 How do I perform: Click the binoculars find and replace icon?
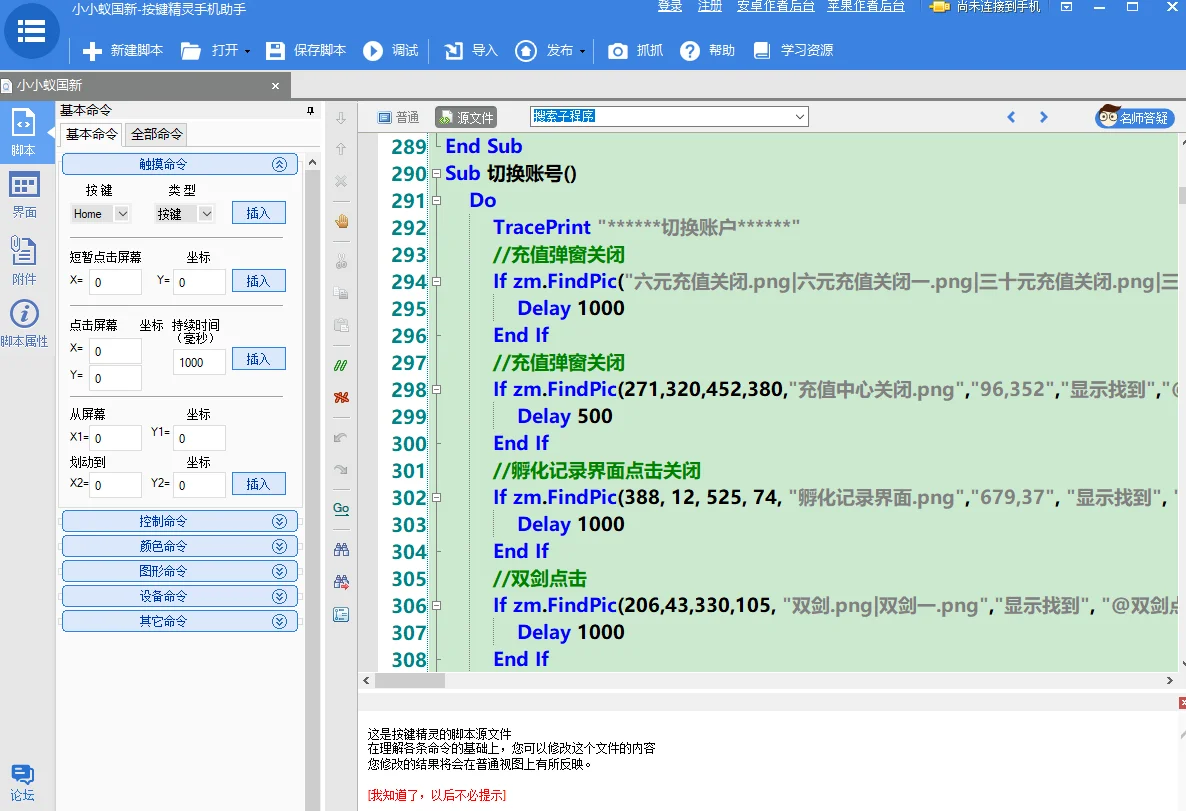[341, 582]
